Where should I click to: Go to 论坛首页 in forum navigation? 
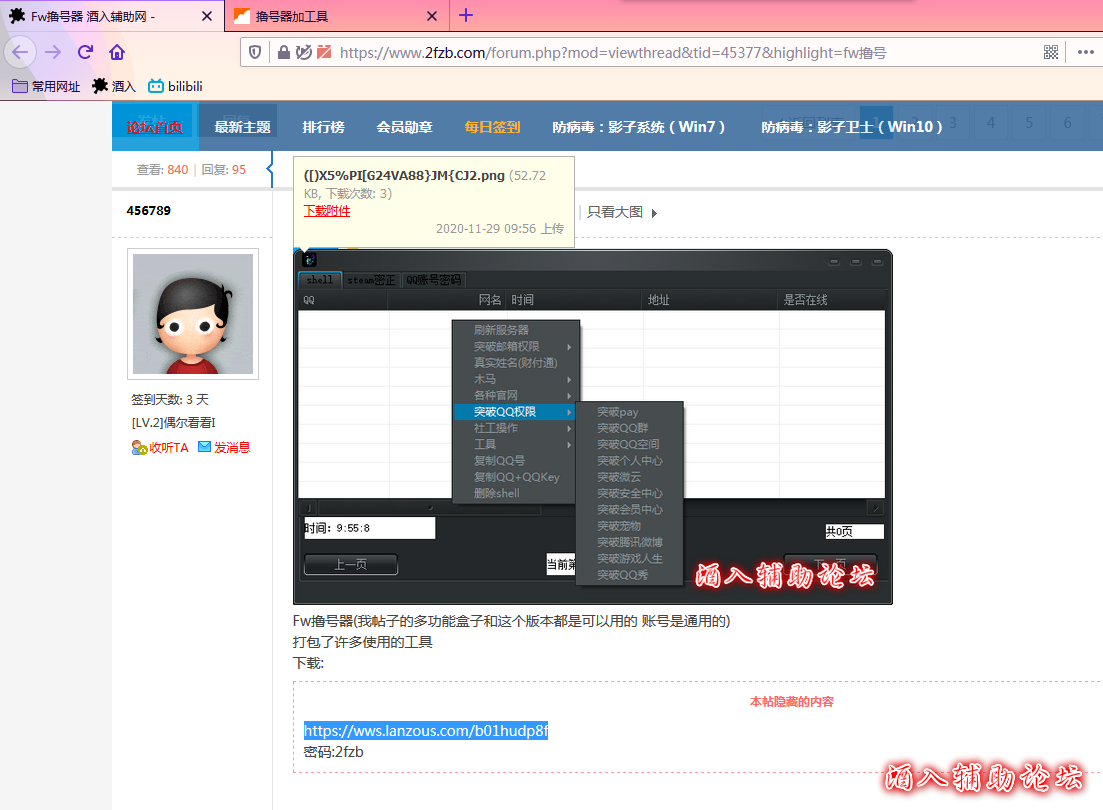(155, 127)
